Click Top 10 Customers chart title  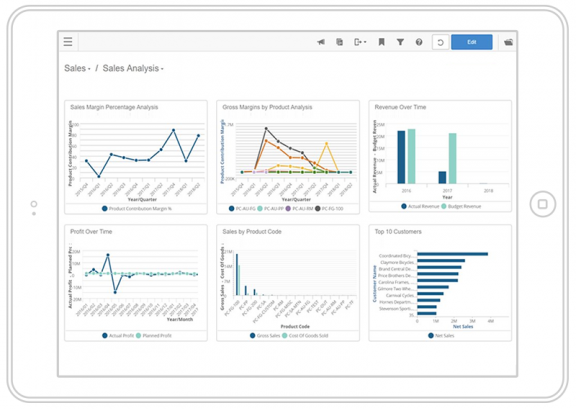[398, 232]
